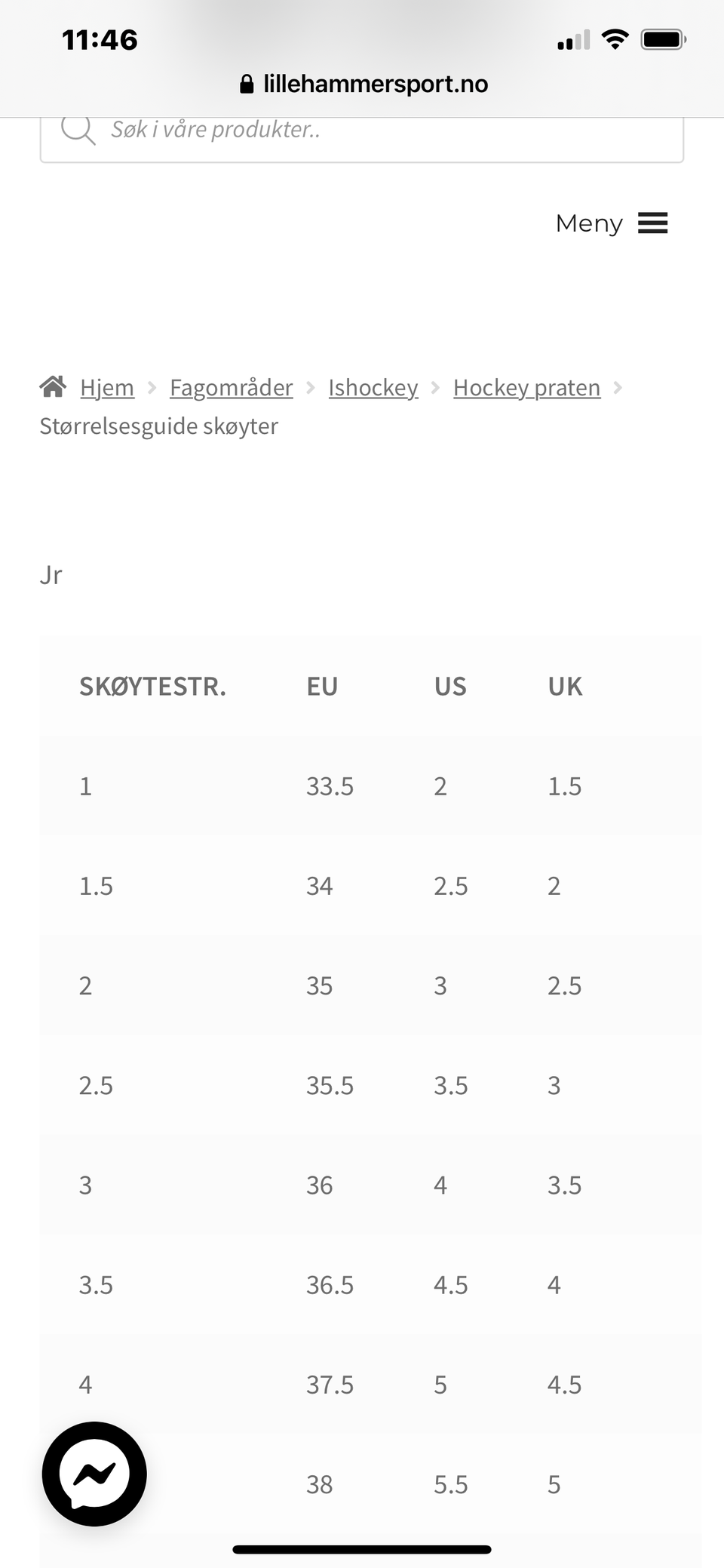
Task: Go to Hjem breadcrumb link
Action: tap(107, 387)
